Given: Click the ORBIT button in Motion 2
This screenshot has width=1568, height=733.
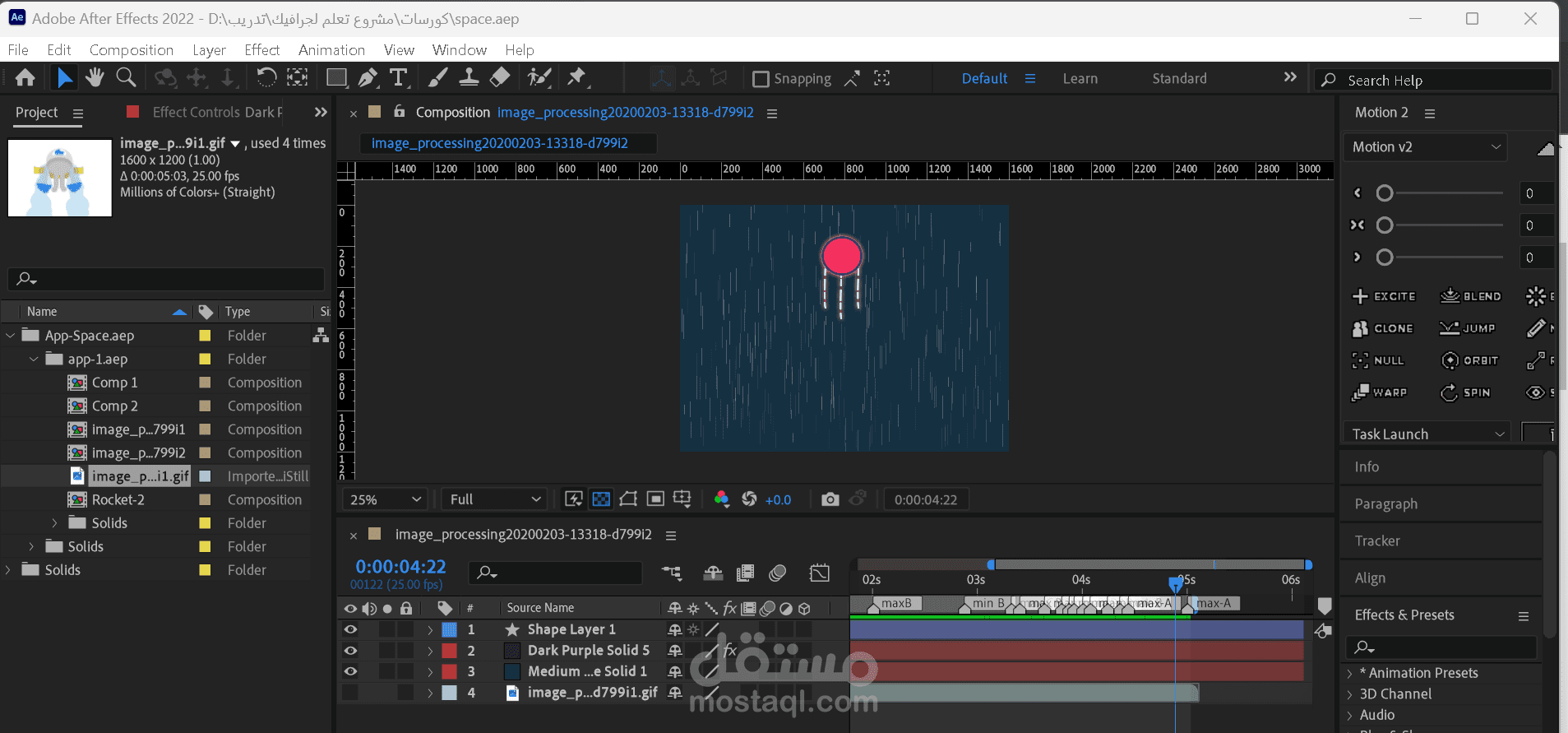Looking at the screenshot, I should coord(1470,360).
